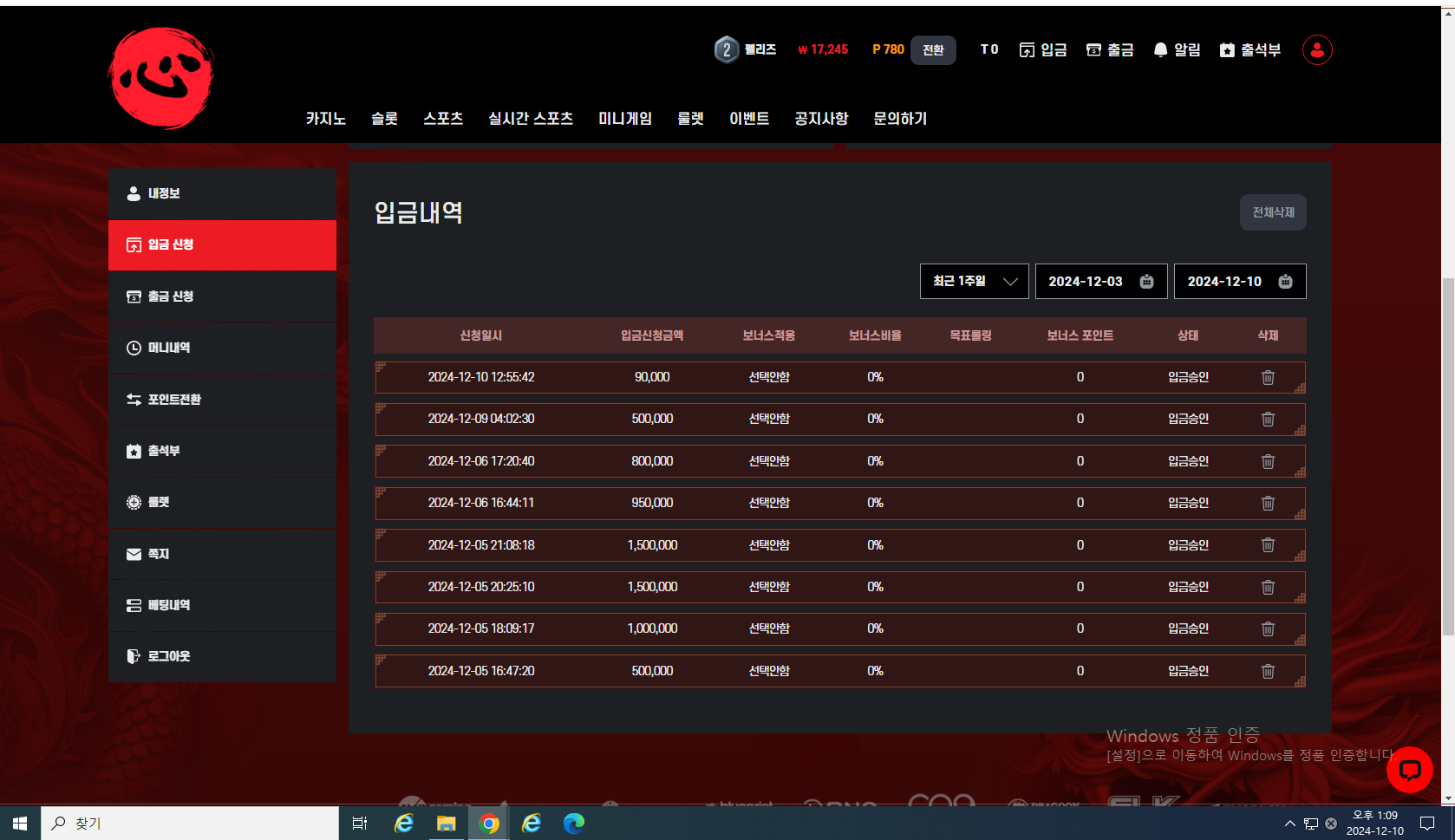Open the live chat bubble icon
The width and height of the screenshot is (1455, 840).
click(1408, 769)
